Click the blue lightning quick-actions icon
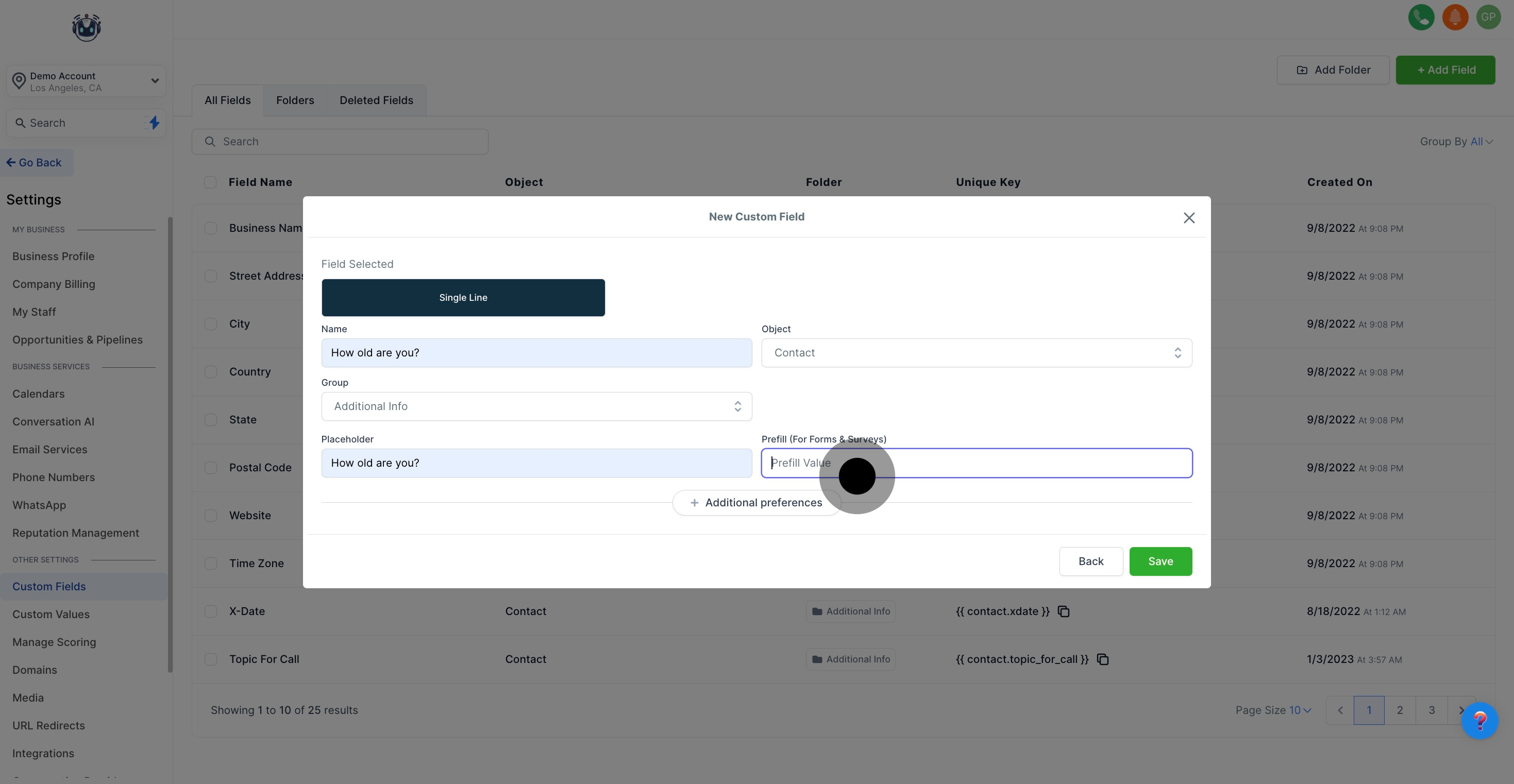Image resolution: width=1514 pixels, height=784 pixels. click(154, 123)
